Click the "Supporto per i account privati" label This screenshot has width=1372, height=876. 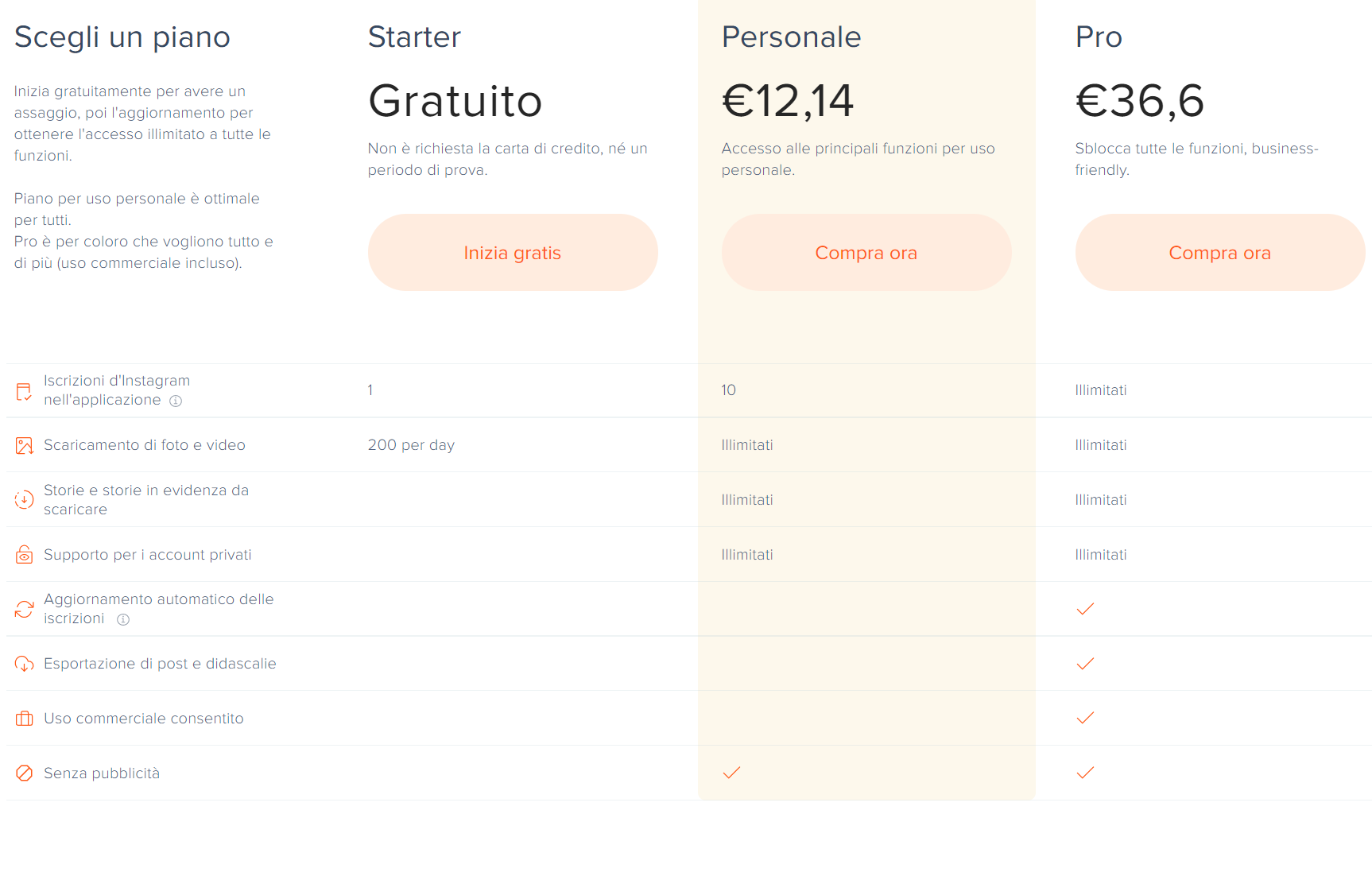(x=148, y=555)
